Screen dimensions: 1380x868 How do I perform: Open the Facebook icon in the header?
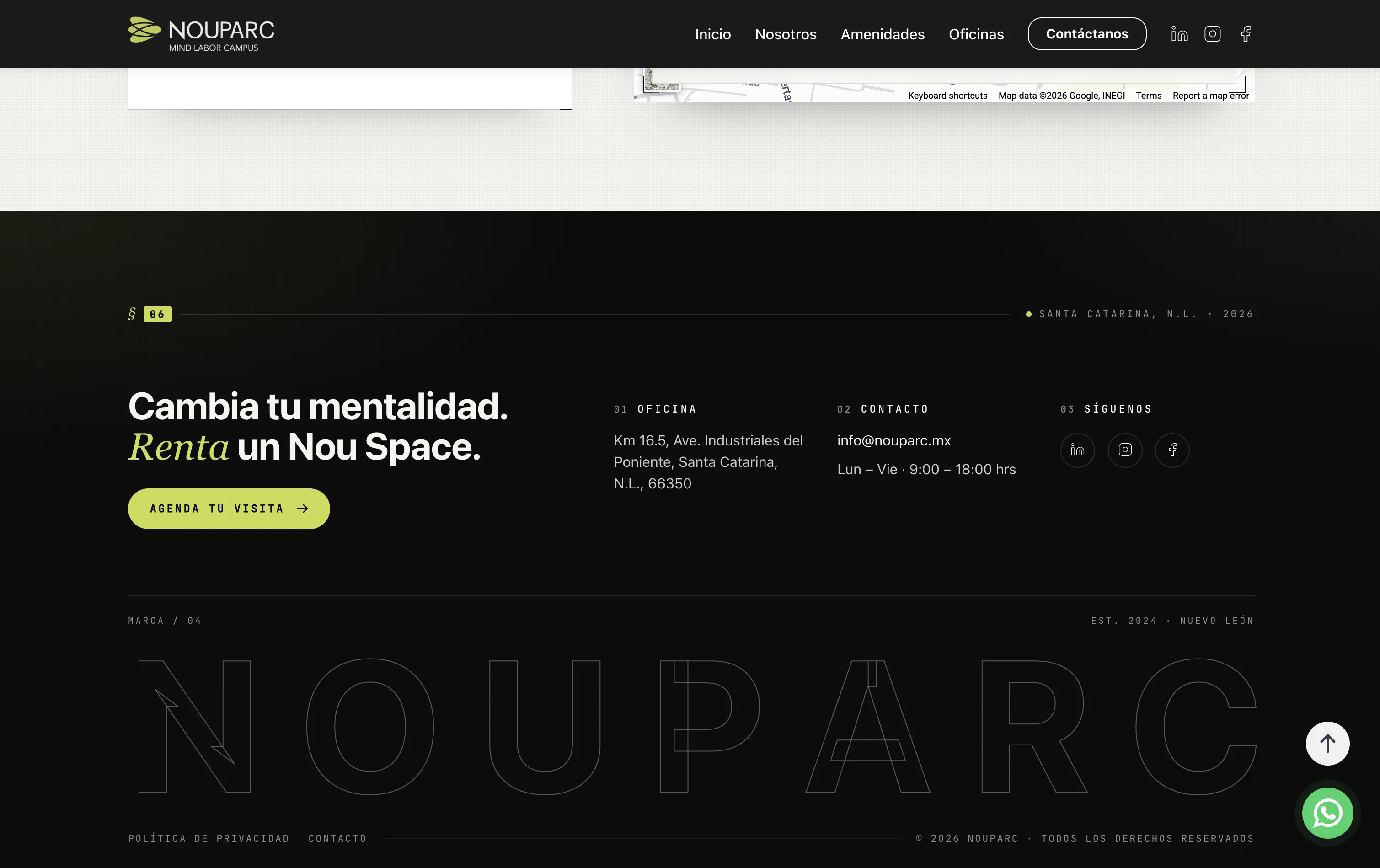point(1245,34)
